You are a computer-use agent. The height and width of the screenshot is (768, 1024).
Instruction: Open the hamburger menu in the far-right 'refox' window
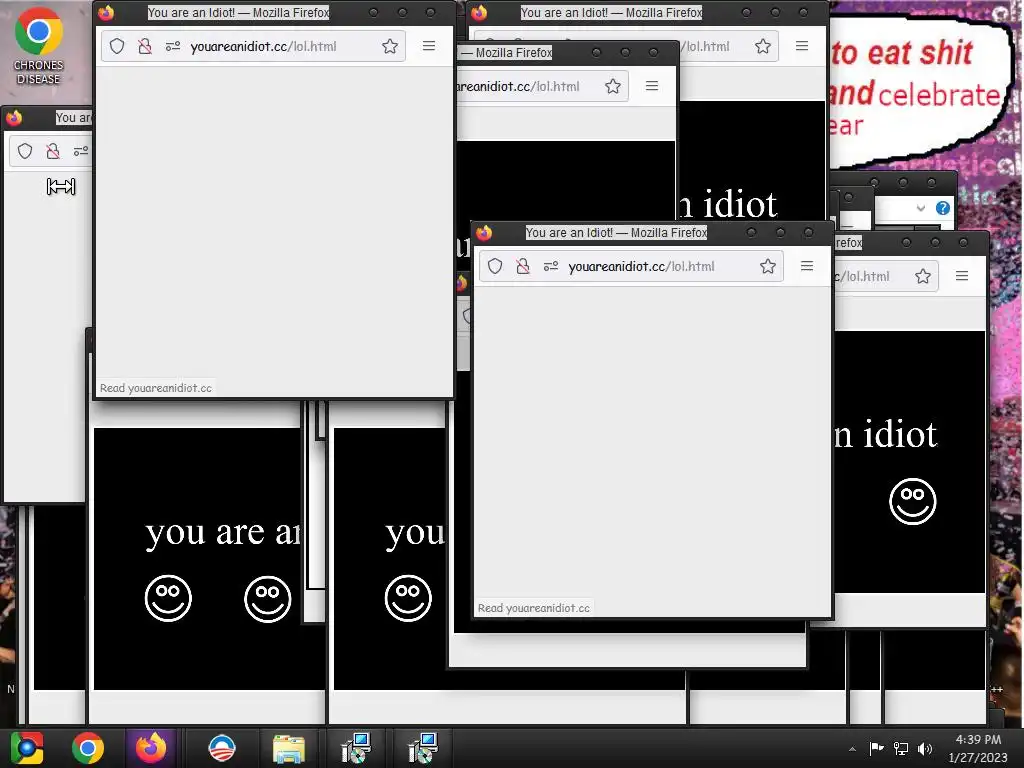tap(961, 276)
